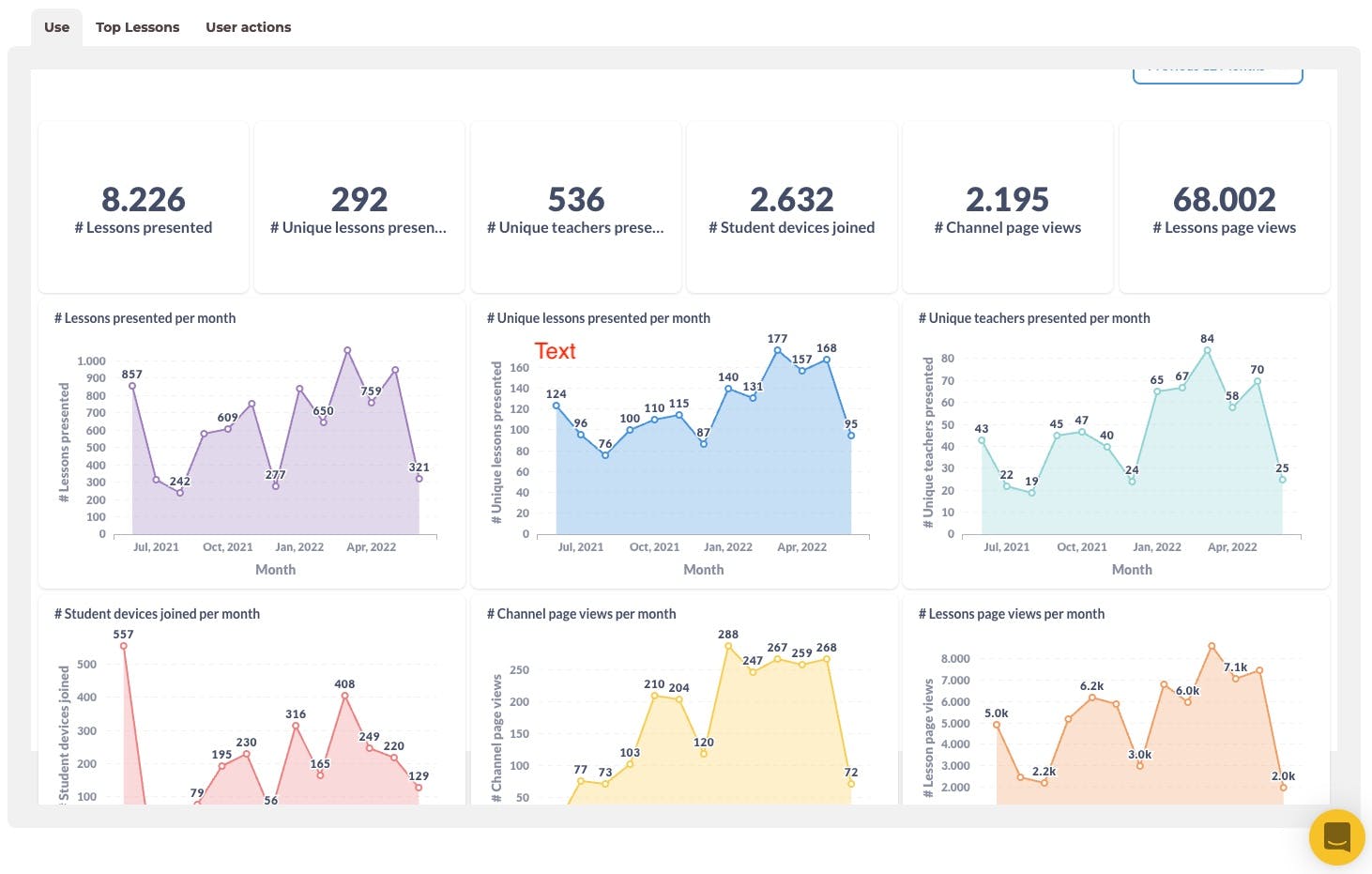
Task: Click 'Oct, 2021' axis label in Unique lessons chart
Action: coord(654,547)
